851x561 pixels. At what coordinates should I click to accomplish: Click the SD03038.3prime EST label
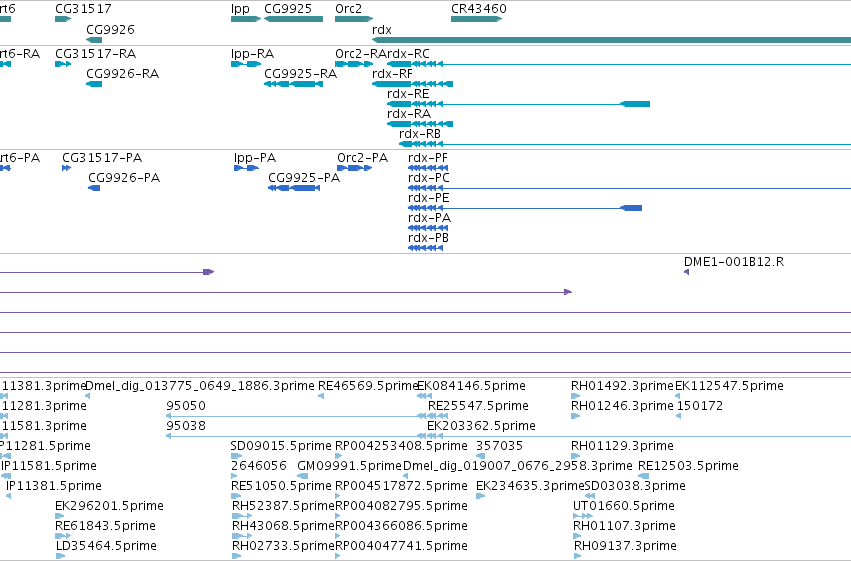click(635, 486)
